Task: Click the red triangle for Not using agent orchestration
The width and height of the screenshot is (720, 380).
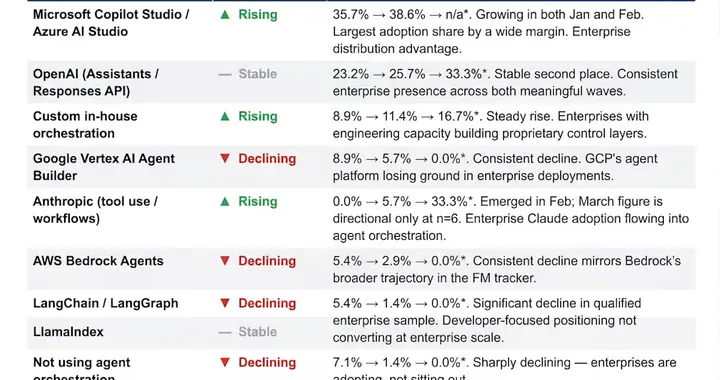Action: click(225, 363)
